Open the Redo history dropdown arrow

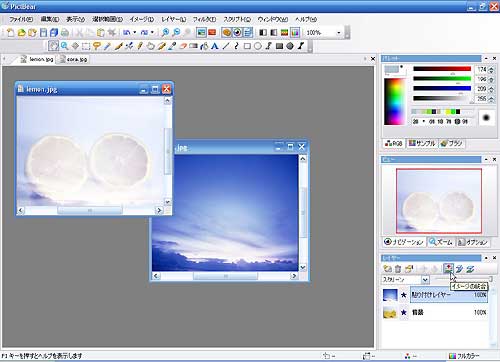point(152,33)
